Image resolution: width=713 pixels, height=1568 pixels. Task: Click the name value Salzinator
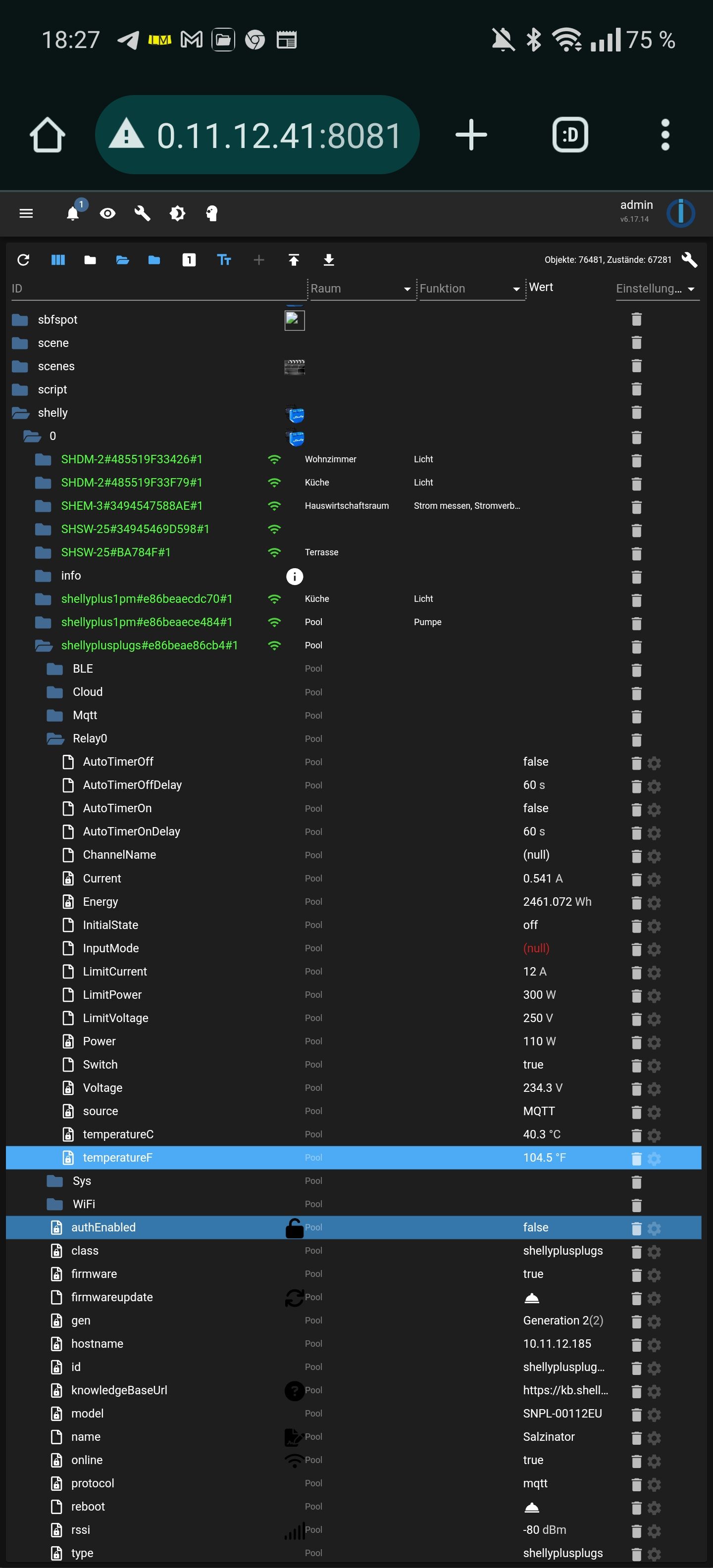(549, 1436)
